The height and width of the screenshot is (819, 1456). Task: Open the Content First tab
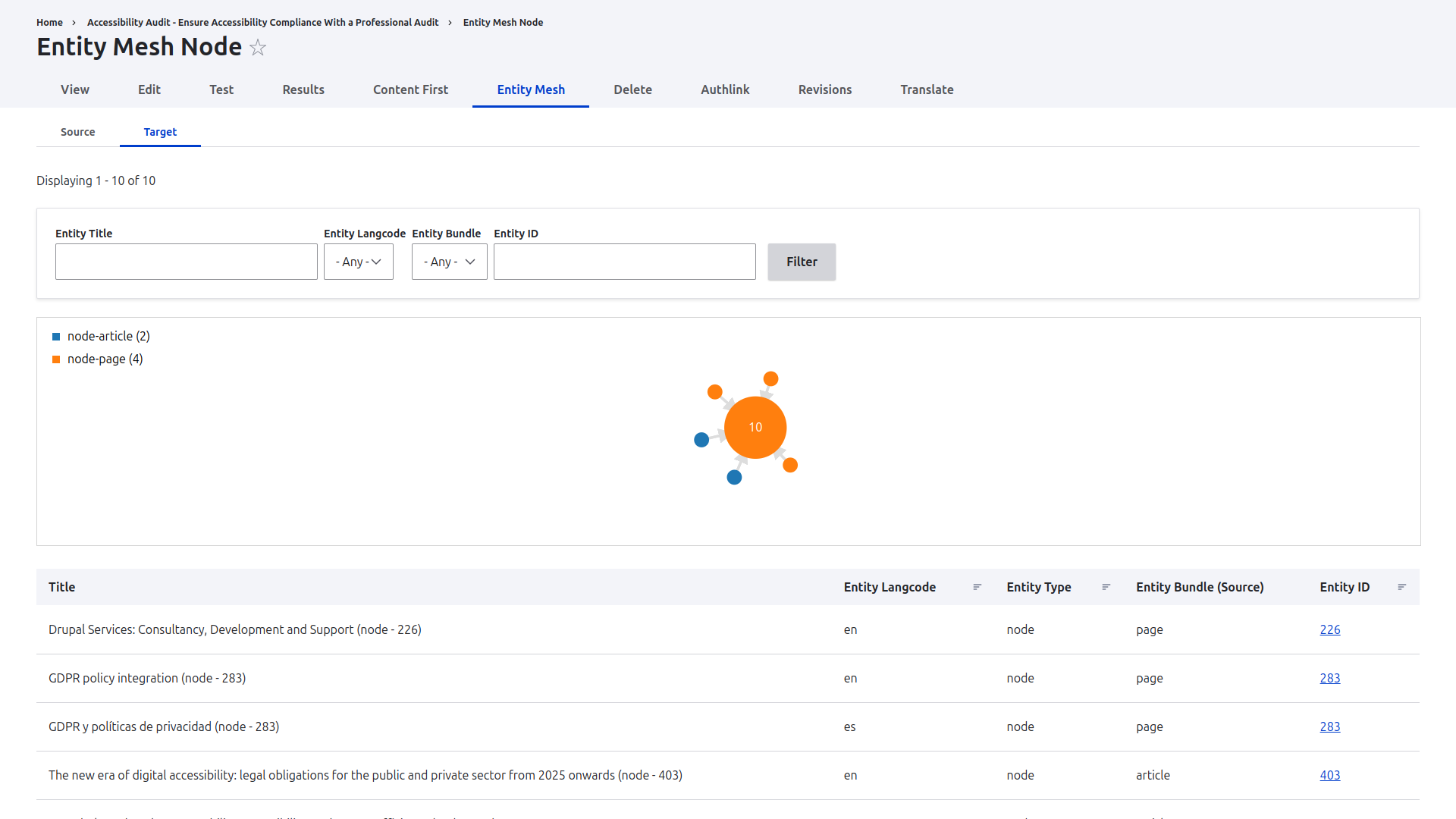pyautogui.click(x=410, y=89)
